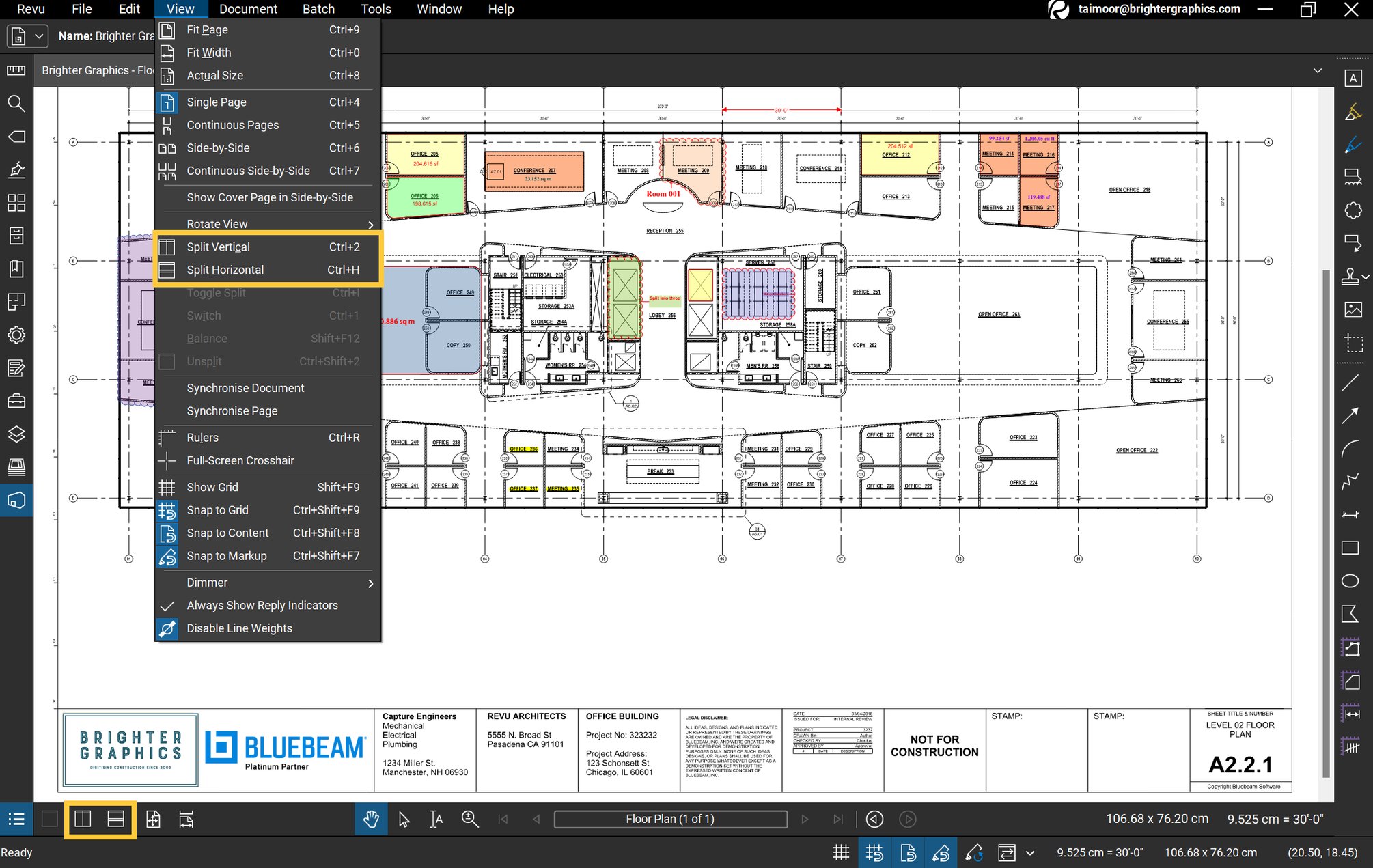1373x868 pixels.
Task: Open the Tools menu
Action: 375,9
